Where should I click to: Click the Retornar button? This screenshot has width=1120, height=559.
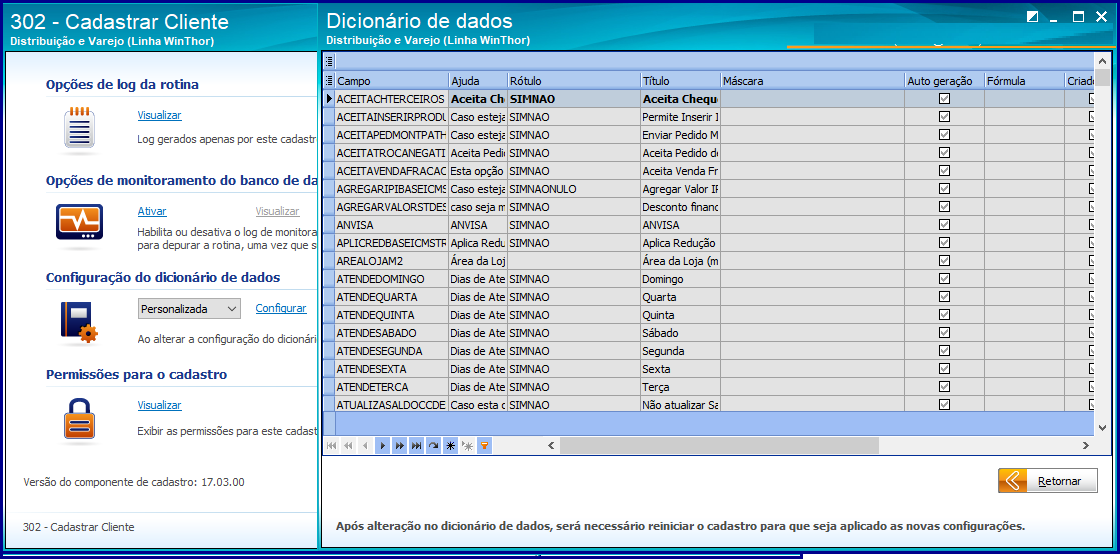point(1047,480)
